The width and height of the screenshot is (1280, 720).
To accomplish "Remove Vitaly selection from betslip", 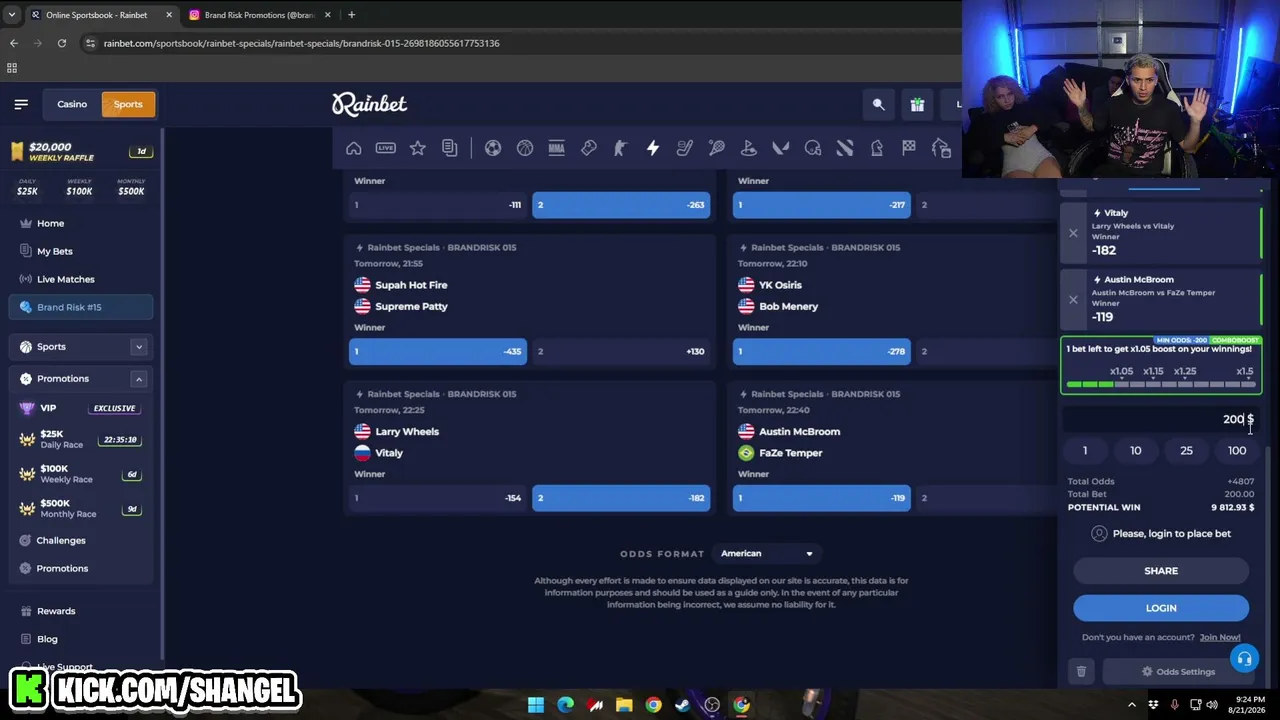I will tap(1073, 233).
